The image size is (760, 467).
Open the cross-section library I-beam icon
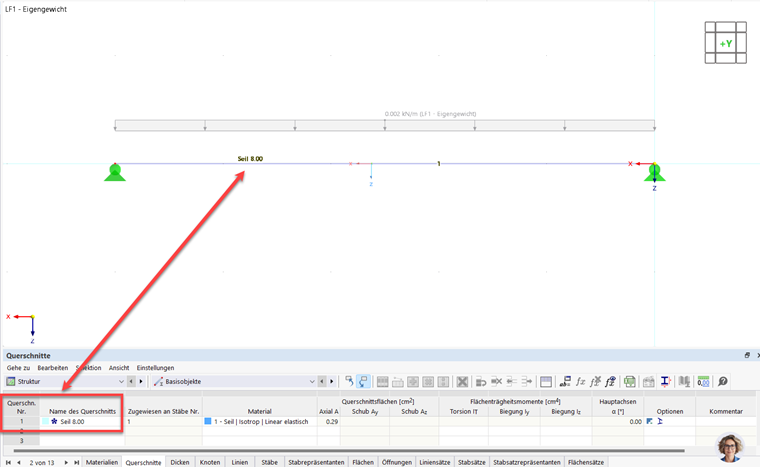click(x=665, y=382)
